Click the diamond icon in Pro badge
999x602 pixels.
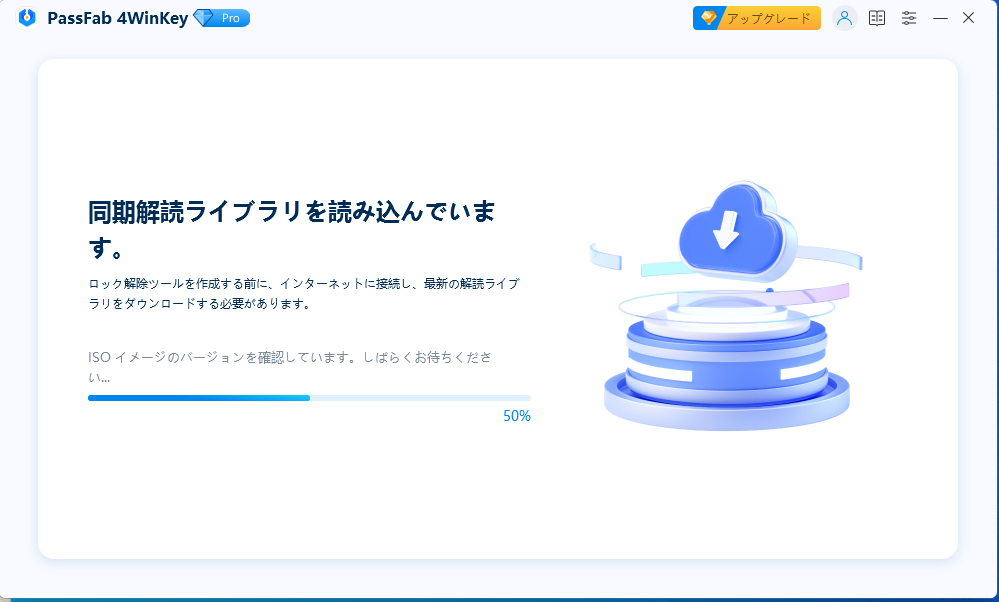pyautogui.click(x=205, y=18)
